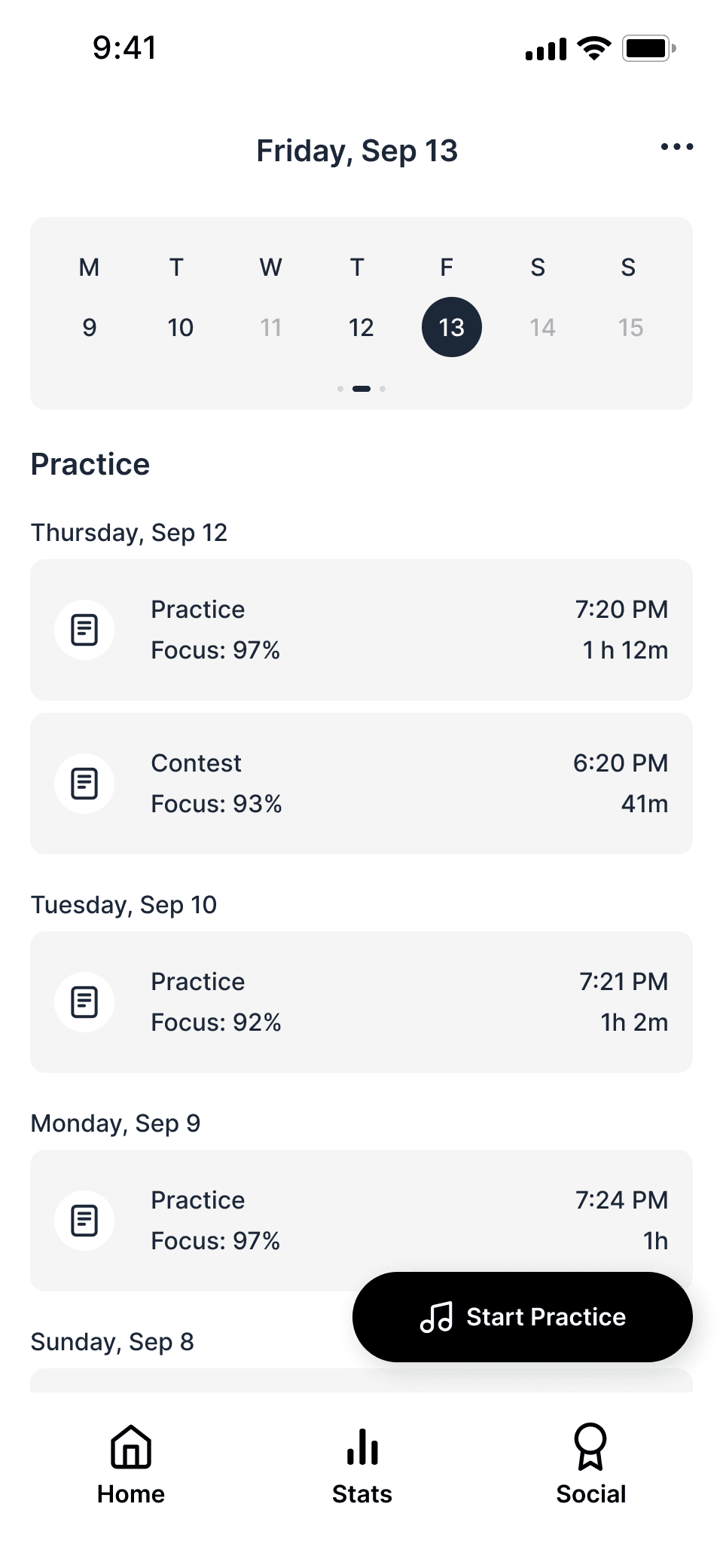Viewport: 723px width, 1568px height.
Task: Go to next week using right page dot
Action: pyautogui.click(x=383, y=389)
